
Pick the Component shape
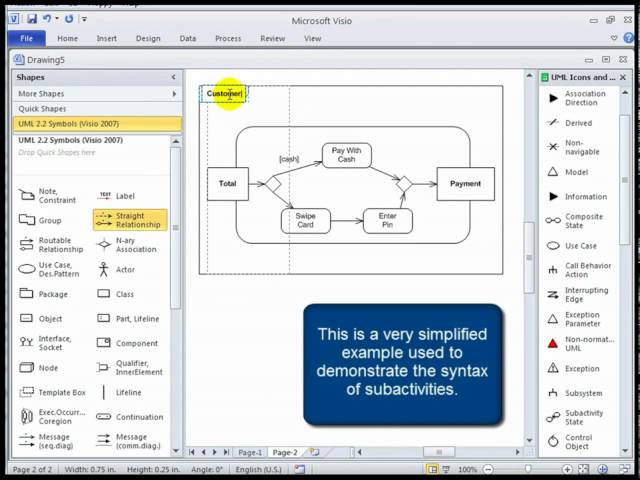127,343
